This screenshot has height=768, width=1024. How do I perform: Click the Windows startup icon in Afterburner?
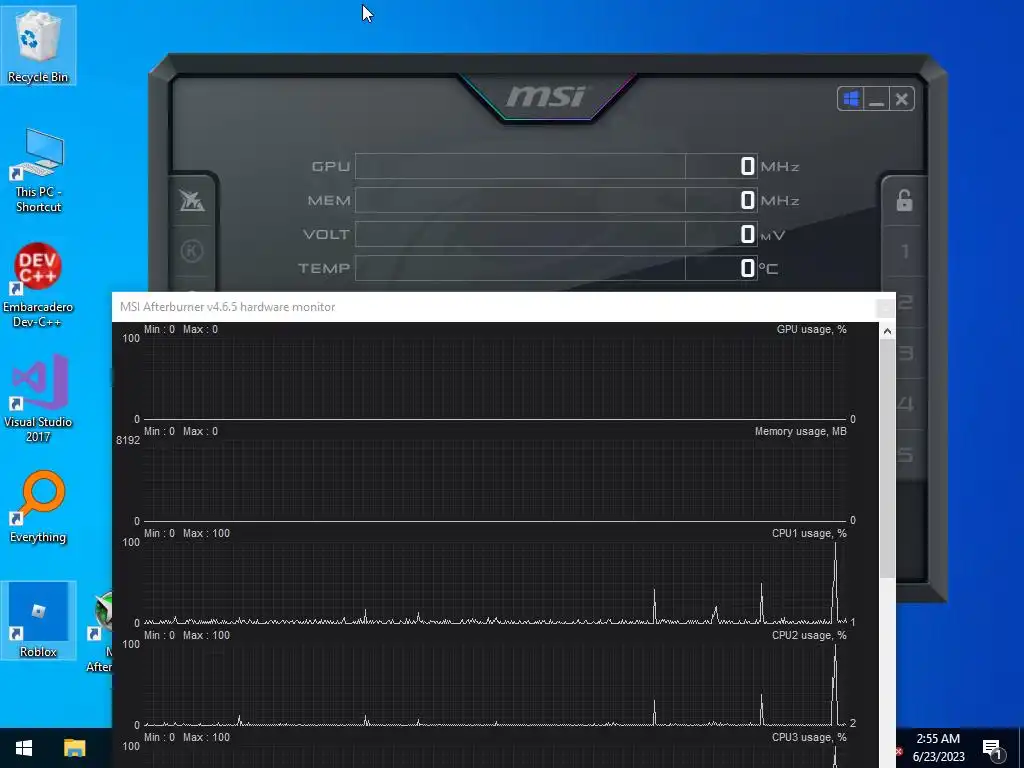pyautogui.click(x=850, y=99)
